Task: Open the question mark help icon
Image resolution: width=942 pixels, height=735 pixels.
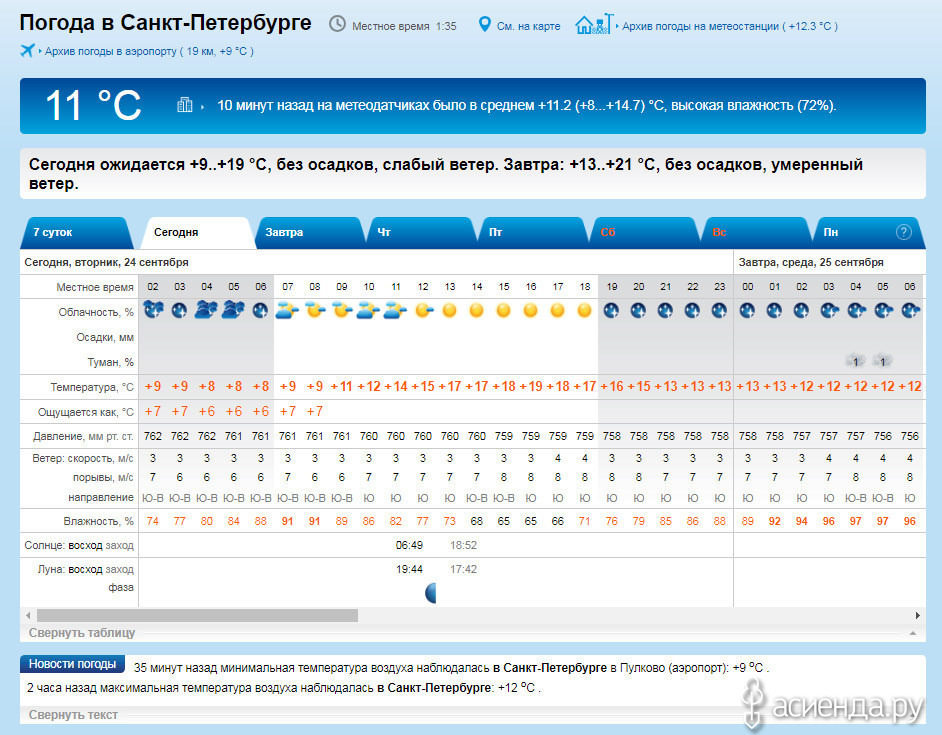Action: pos(903,232)
